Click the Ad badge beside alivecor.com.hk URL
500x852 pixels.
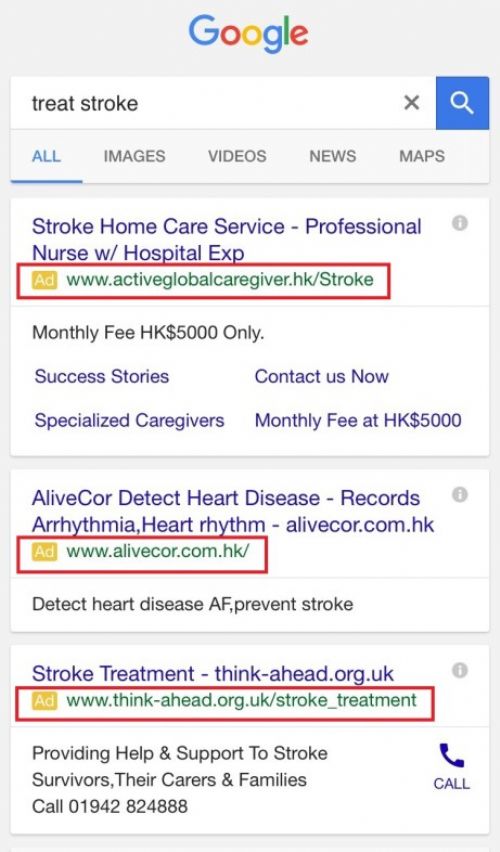[44, 552]
